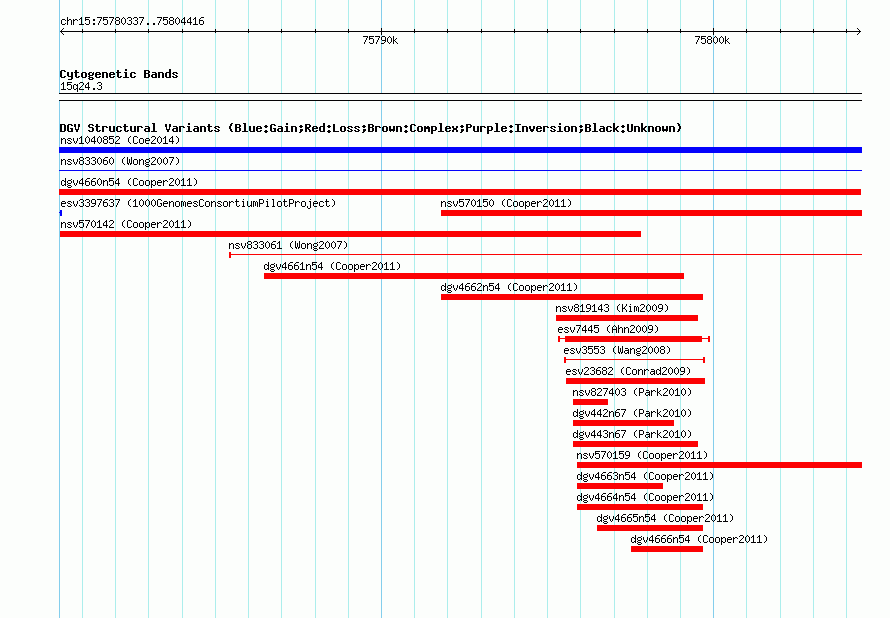Viewport: 890px width, 618px height.
Task: Open the nsv833060 (Wong2007) label
Action: (120, 161)
